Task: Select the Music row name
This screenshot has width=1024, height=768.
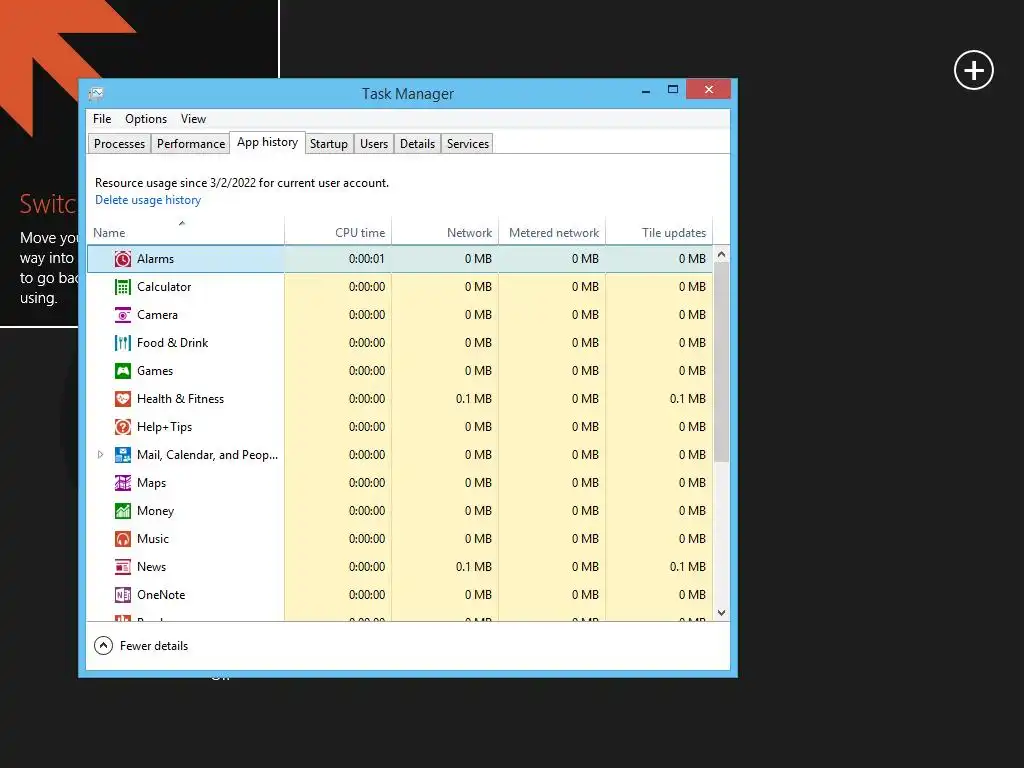Action: click(x=153, y=539)
